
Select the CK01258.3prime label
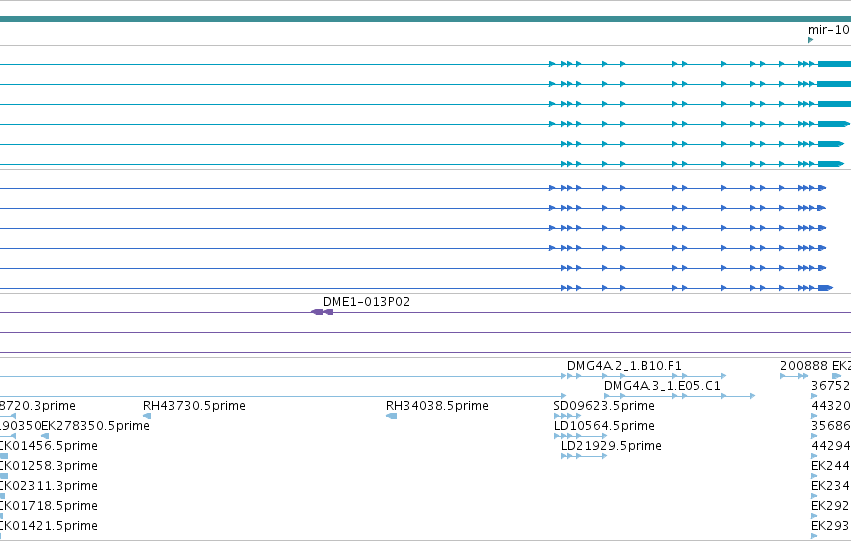tap(49, 466)
